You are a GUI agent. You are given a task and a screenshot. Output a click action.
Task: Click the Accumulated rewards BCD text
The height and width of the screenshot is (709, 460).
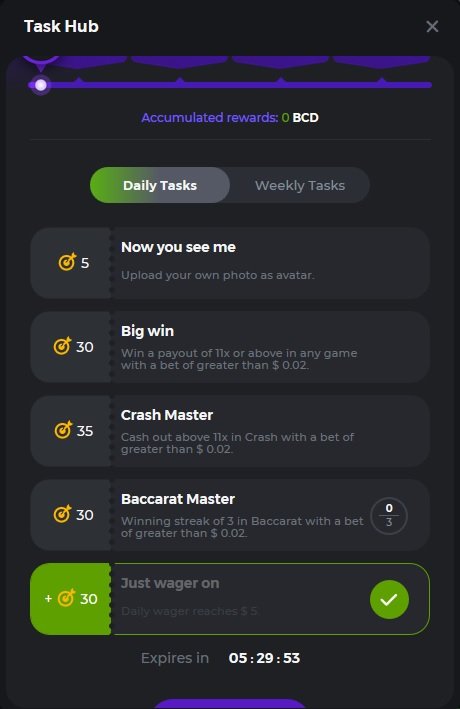tap(230, 118)
